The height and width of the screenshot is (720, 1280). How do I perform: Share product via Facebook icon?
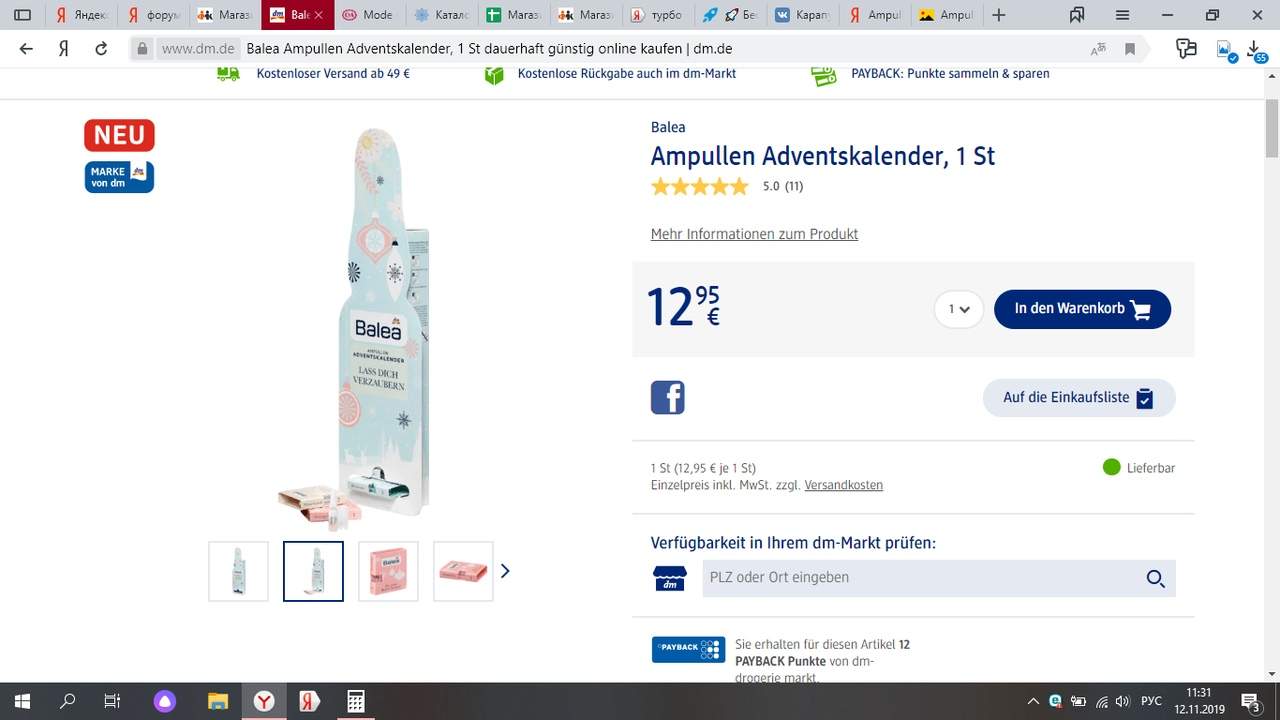[x=668, y=397]
